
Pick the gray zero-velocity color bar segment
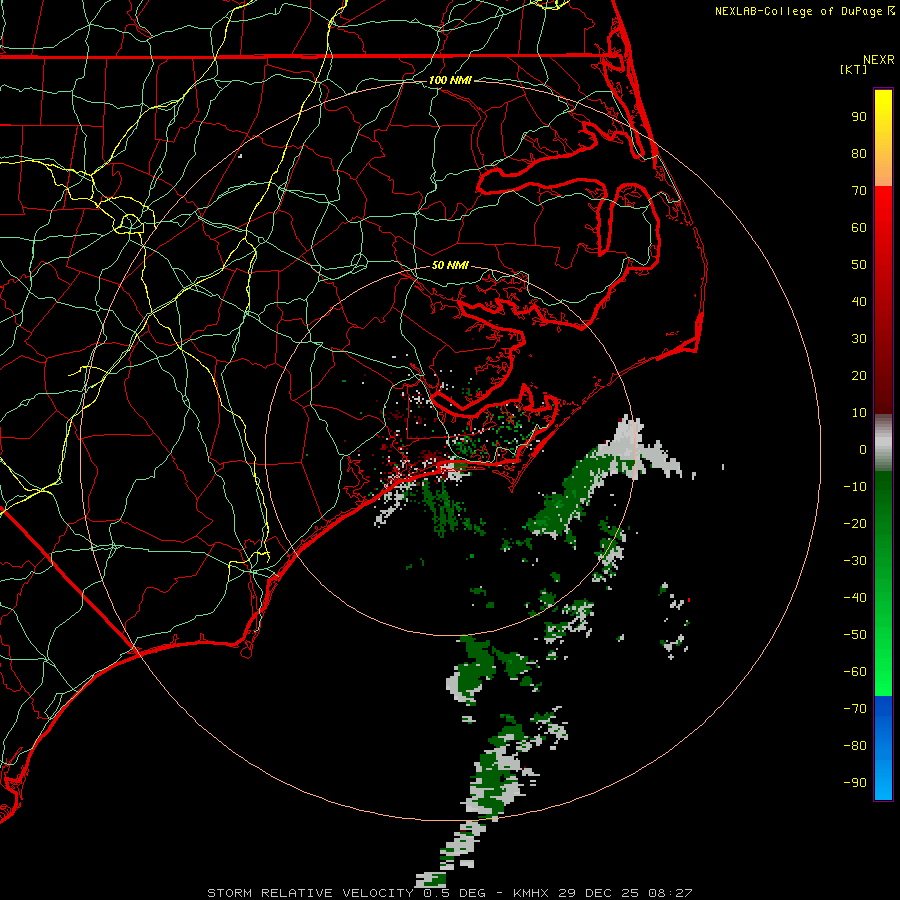click(883, 443)
